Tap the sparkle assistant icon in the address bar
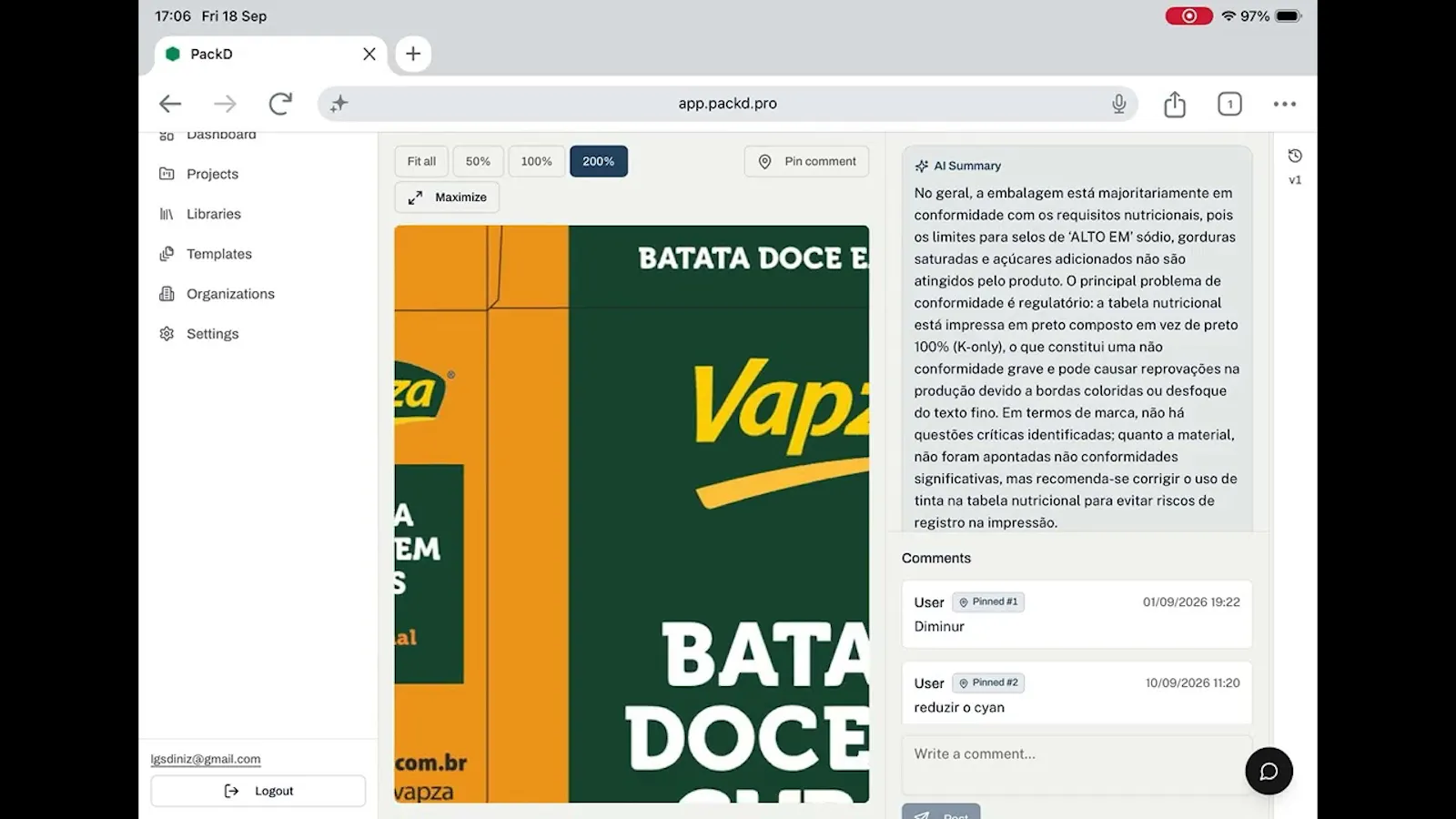The image size is (1456, 819). point(339,104)
